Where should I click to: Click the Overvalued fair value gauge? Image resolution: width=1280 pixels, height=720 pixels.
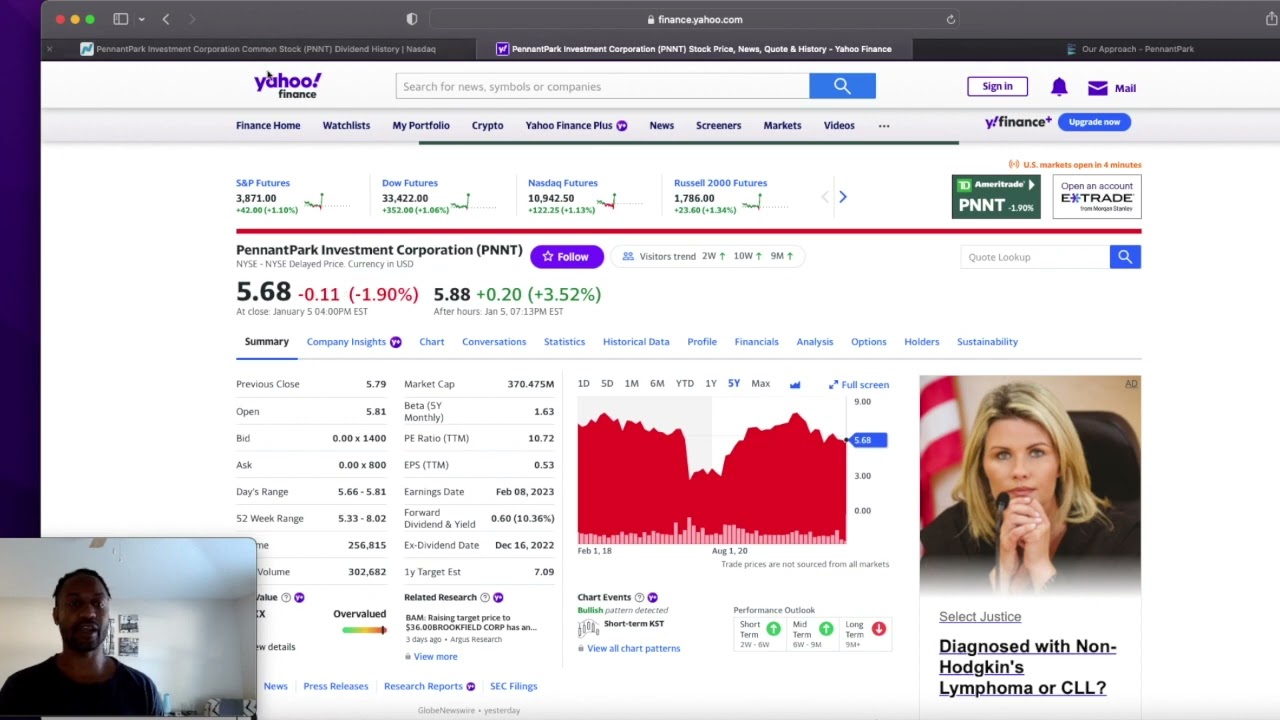tap(364, 629)
